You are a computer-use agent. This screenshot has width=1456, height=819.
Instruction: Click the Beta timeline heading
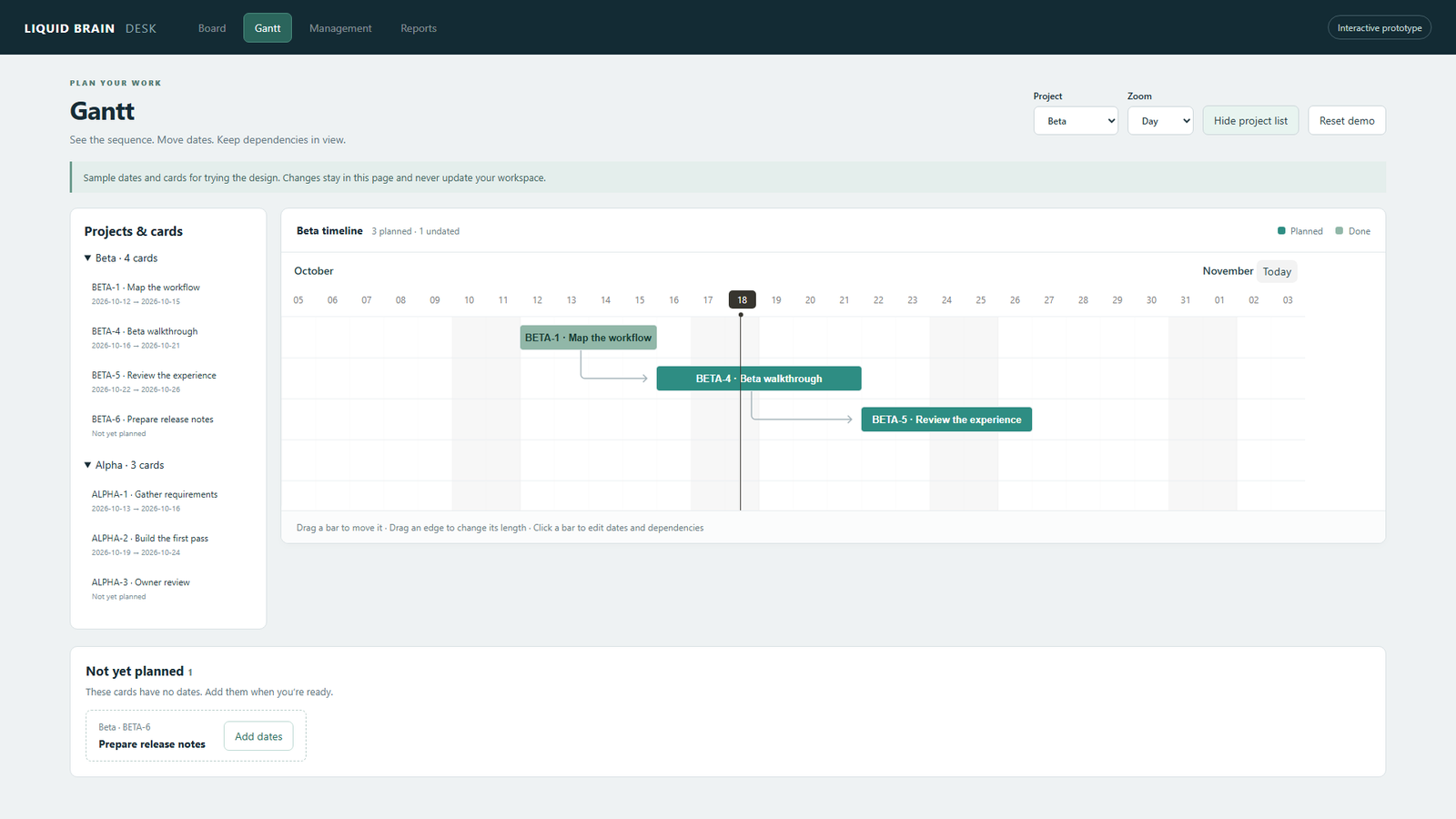point(329,231)
